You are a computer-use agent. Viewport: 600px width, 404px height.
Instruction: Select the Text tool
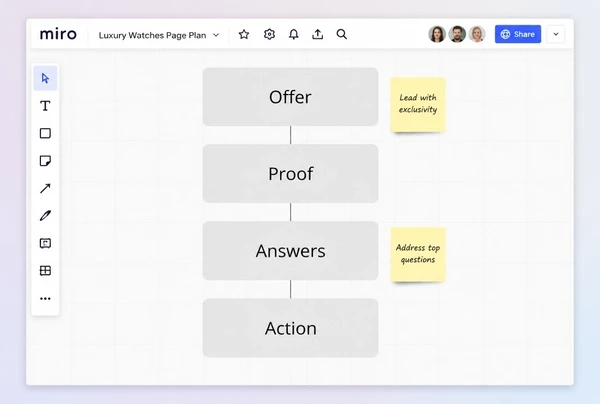point(45,106)
